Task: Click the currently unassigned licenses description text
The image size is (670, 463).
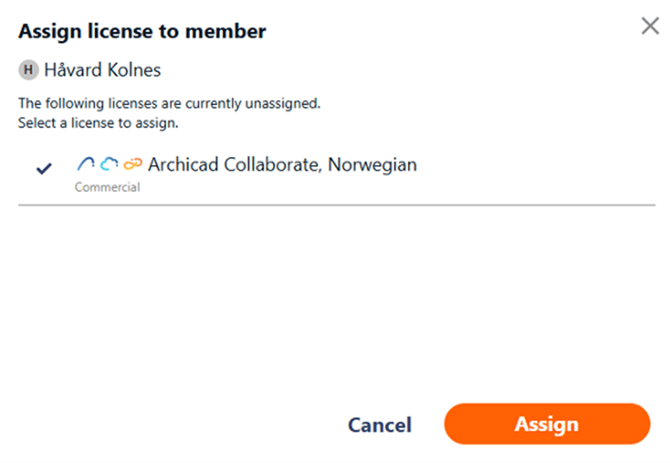Action: pyautogui.click(x=168, y=103)
